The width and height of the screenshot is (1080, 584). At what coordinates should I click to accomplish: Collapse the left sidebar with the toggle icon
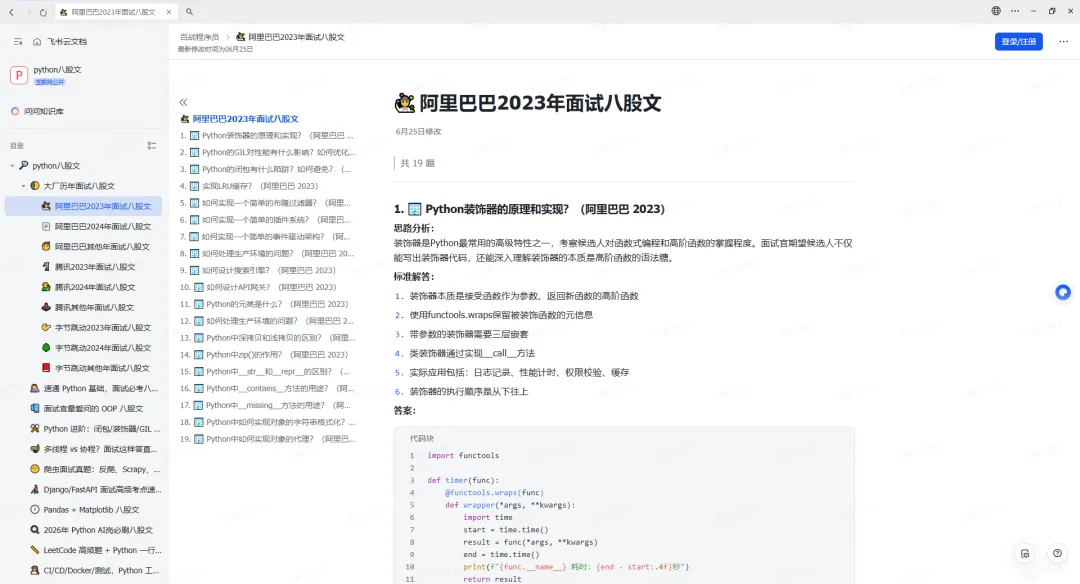[x=18, y=42]
